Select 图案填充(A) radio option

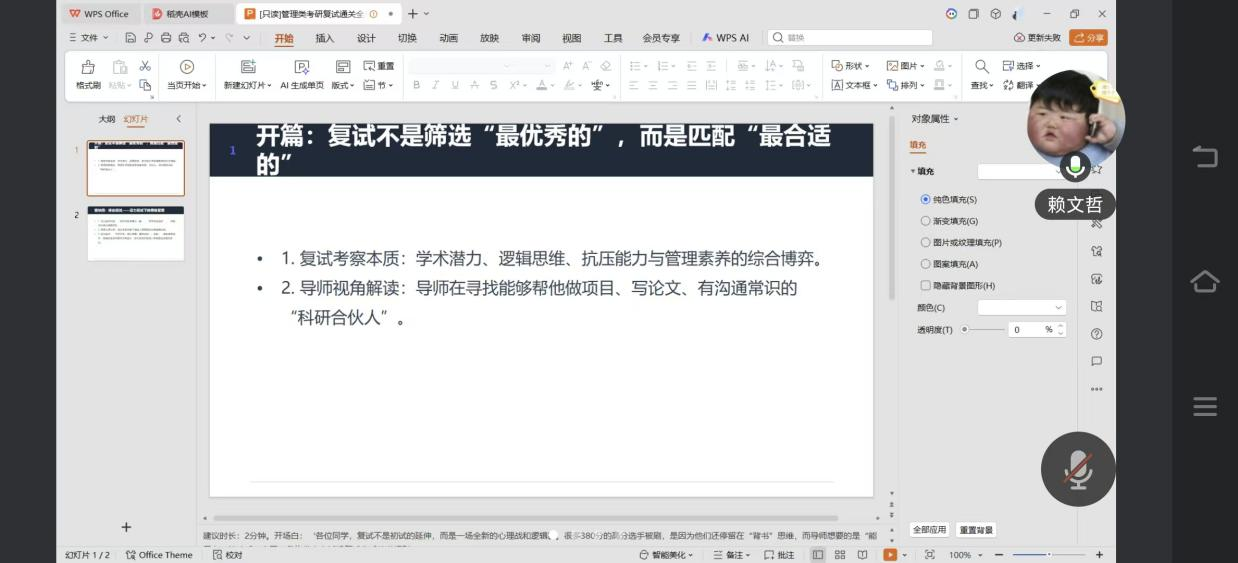pos(925,264)
